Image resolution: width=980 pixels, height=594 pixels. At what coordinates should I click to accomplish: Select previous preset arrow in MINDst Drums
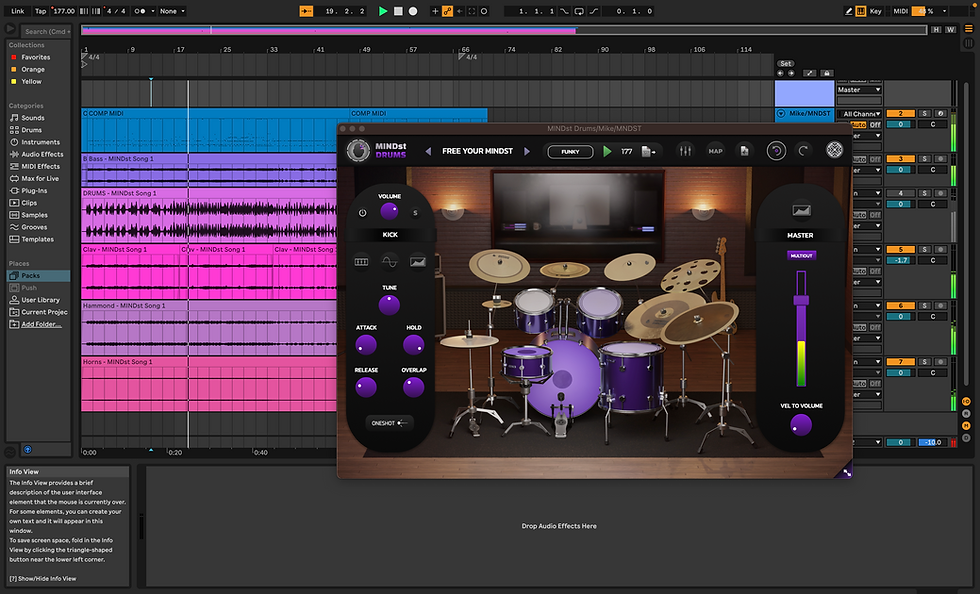[428, 151]
